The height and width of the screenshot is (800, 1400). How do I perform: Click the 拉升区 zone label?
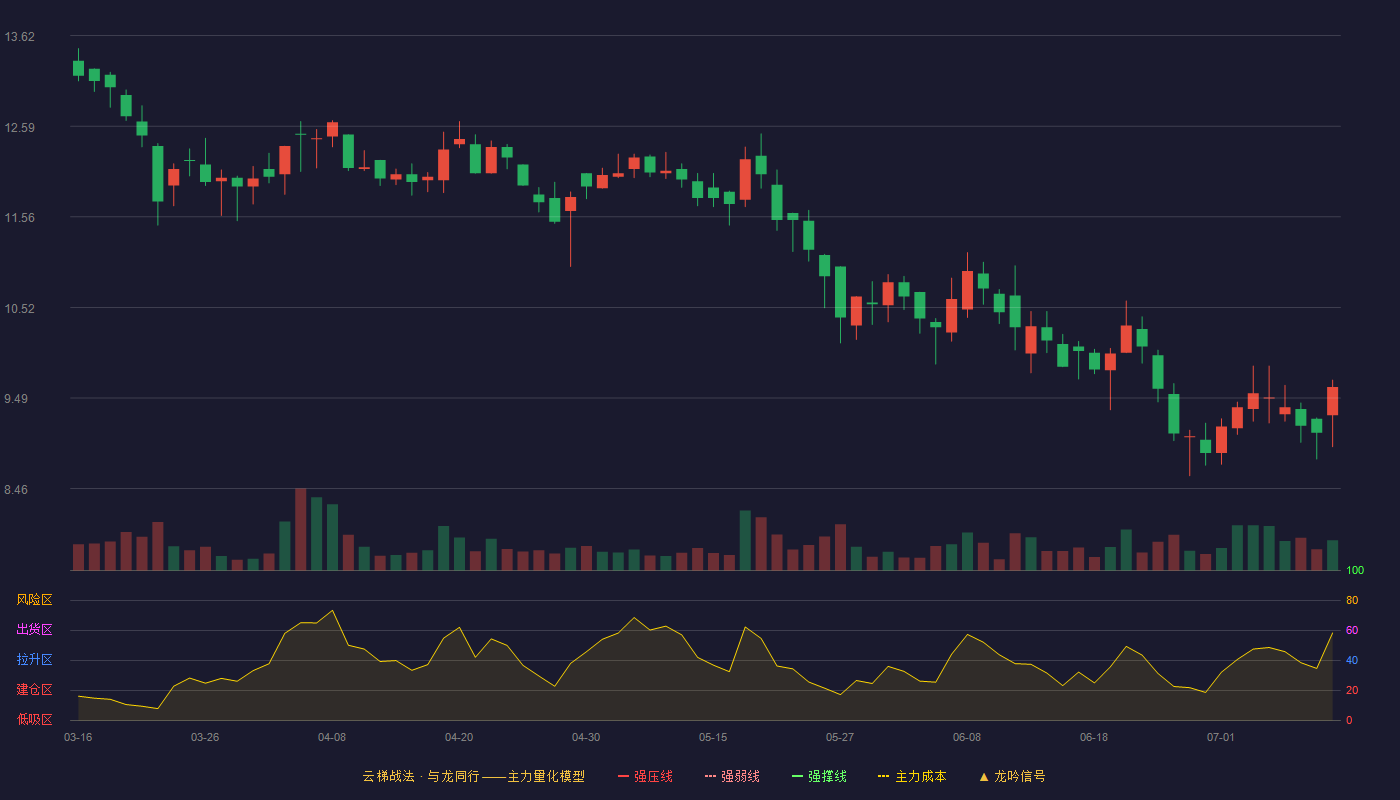pyautogui.click(x=34, y=660)
